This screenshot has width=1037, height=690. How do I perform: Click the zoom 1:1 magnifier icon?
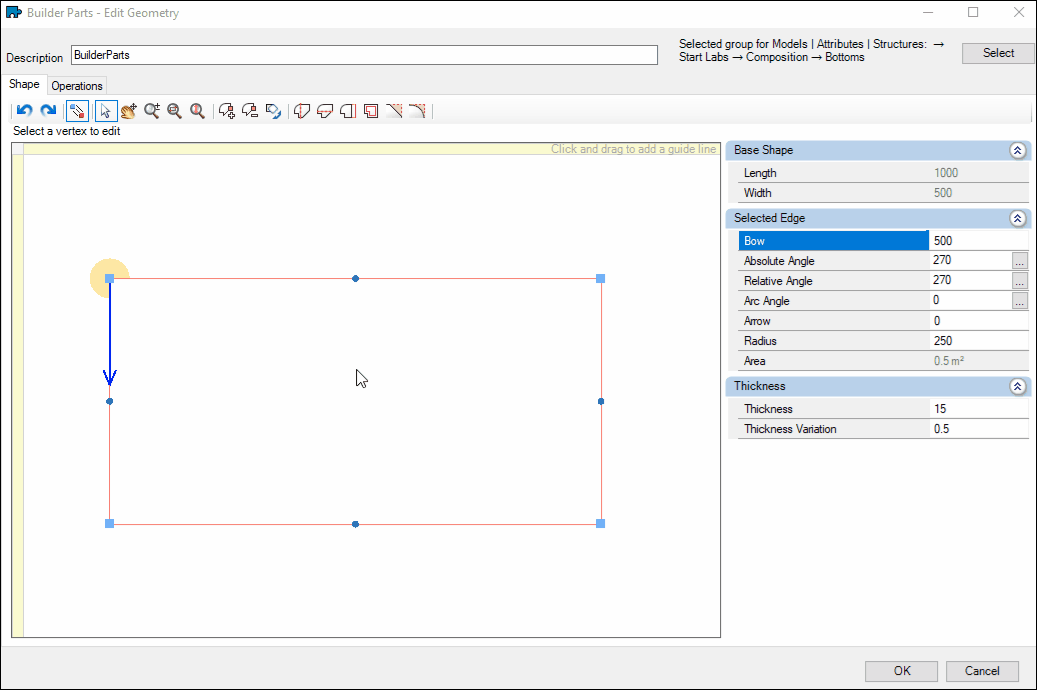tap(197, 110)
